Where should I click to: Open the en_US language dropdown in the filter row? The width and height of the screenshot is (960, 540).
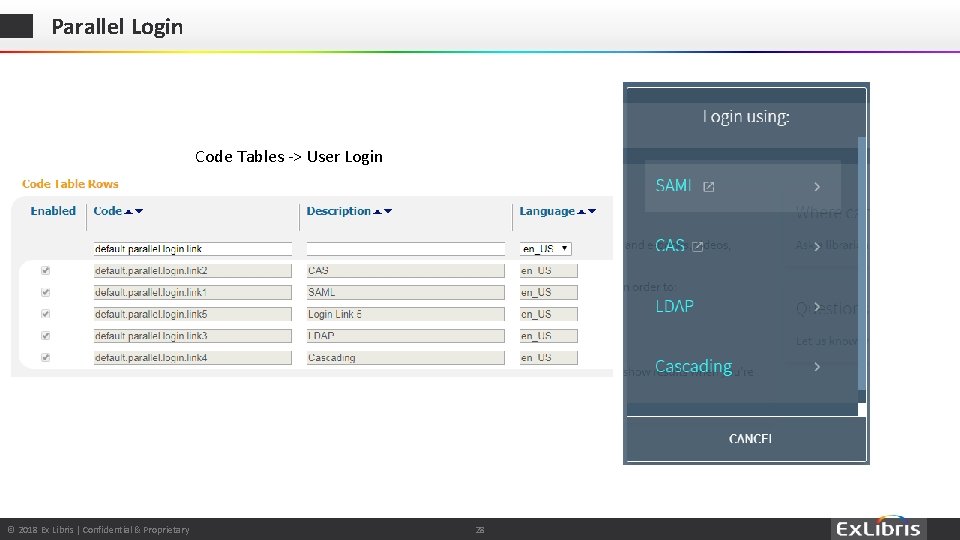coord(546,249)
